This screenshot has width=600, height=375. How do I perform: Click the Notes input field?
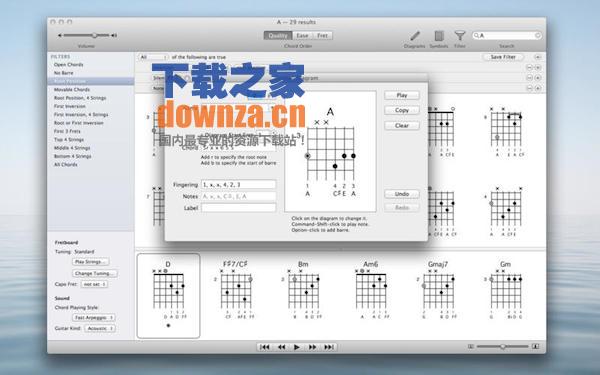(x=238, y=196)
